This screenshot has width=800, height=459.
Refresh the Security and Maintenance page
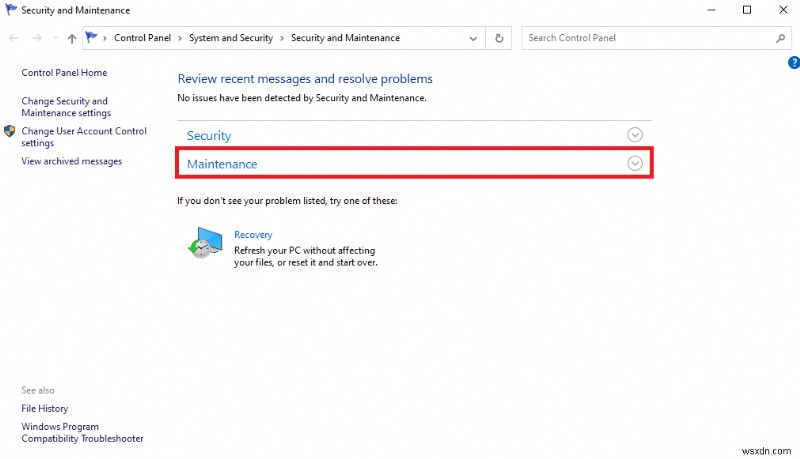coord(499,38)
